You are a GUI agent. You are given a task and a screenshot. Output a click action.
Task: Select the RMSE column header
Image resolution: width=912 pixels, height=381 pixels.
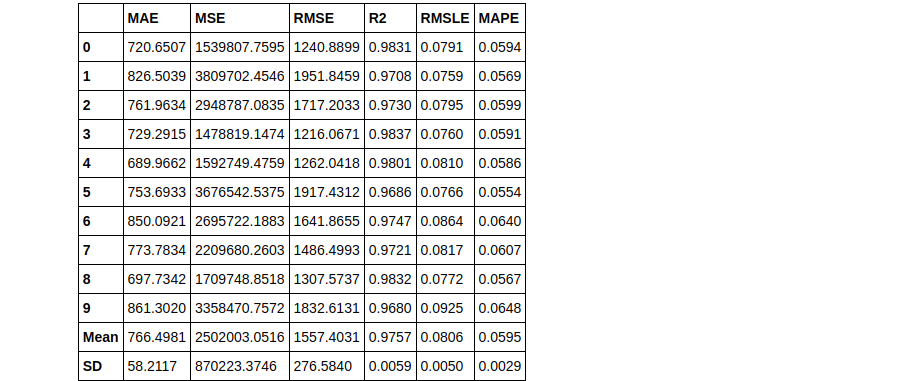click(x=314, y=18)
